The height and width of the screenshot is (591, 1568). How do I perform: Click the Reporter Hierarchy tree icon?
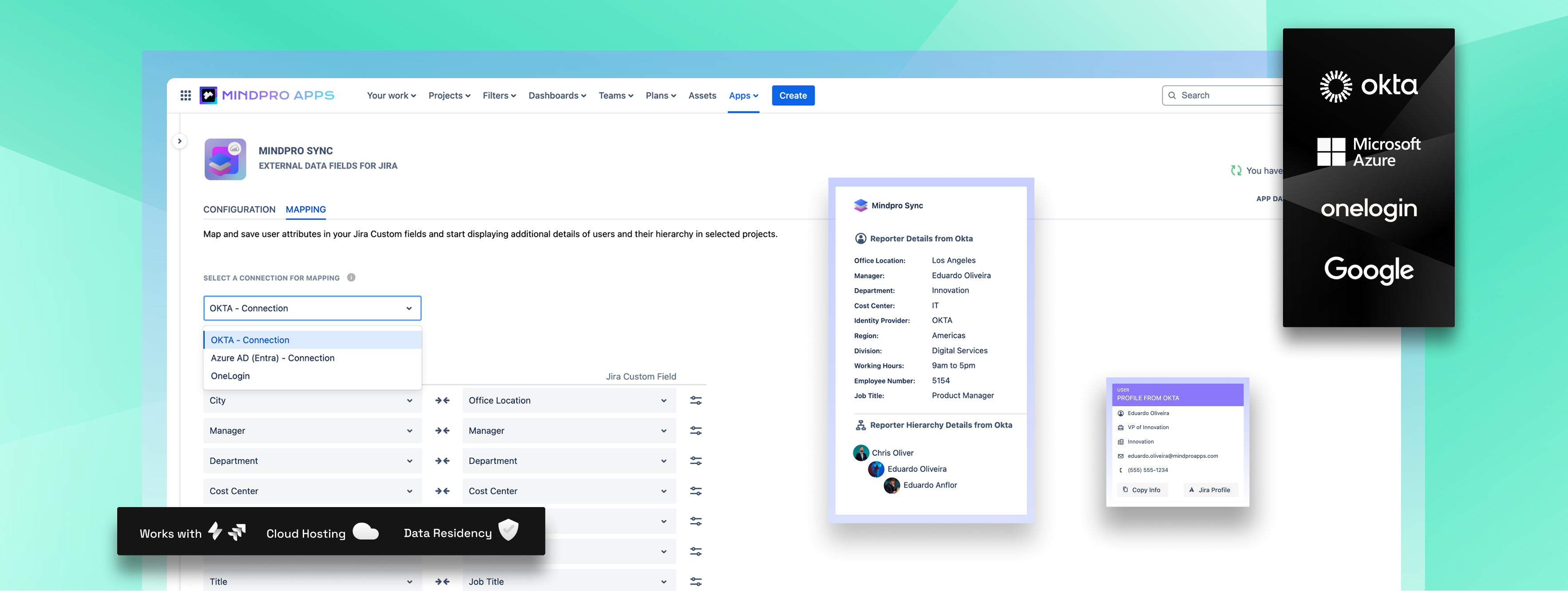tap(861, 425)
